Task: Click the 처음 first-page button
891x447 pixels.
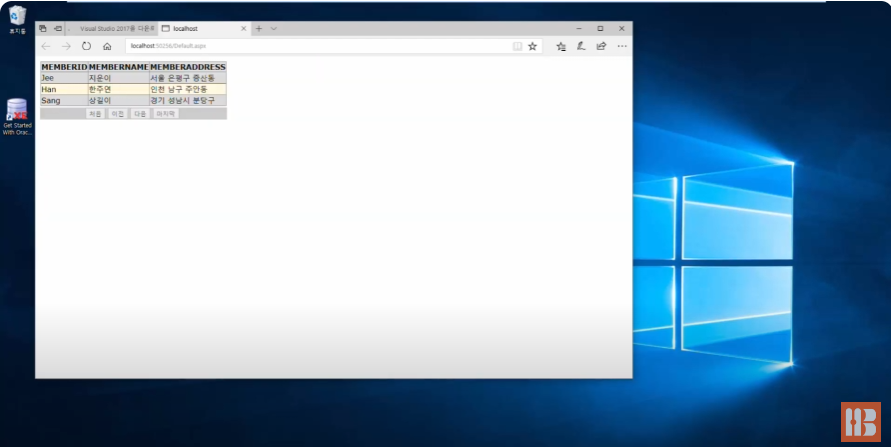Action: click(x=95, y=114)
